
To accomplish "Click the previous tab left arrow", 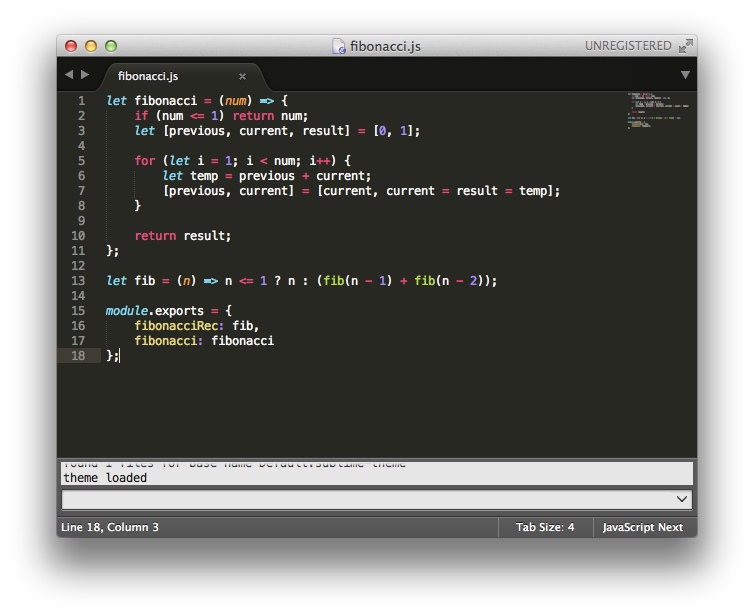I will click(x=68, y=75).
